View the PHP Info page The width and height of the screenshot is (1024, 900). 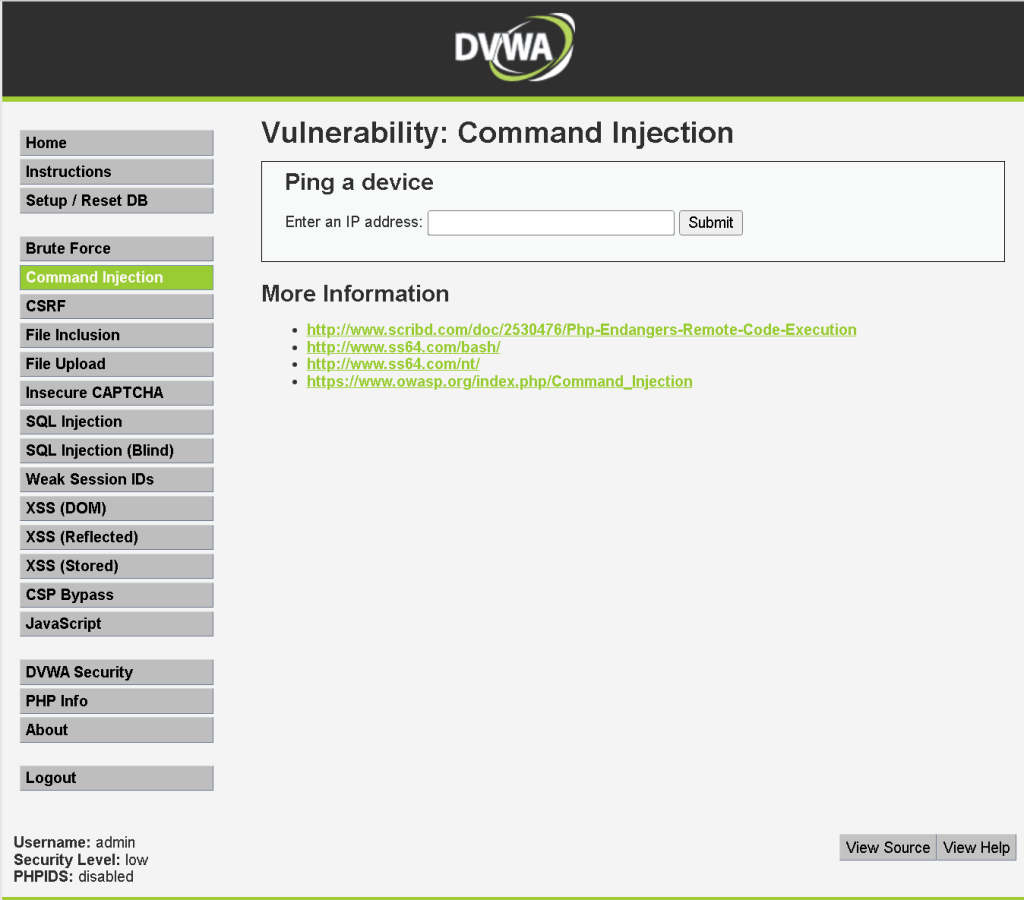[116, 701]
